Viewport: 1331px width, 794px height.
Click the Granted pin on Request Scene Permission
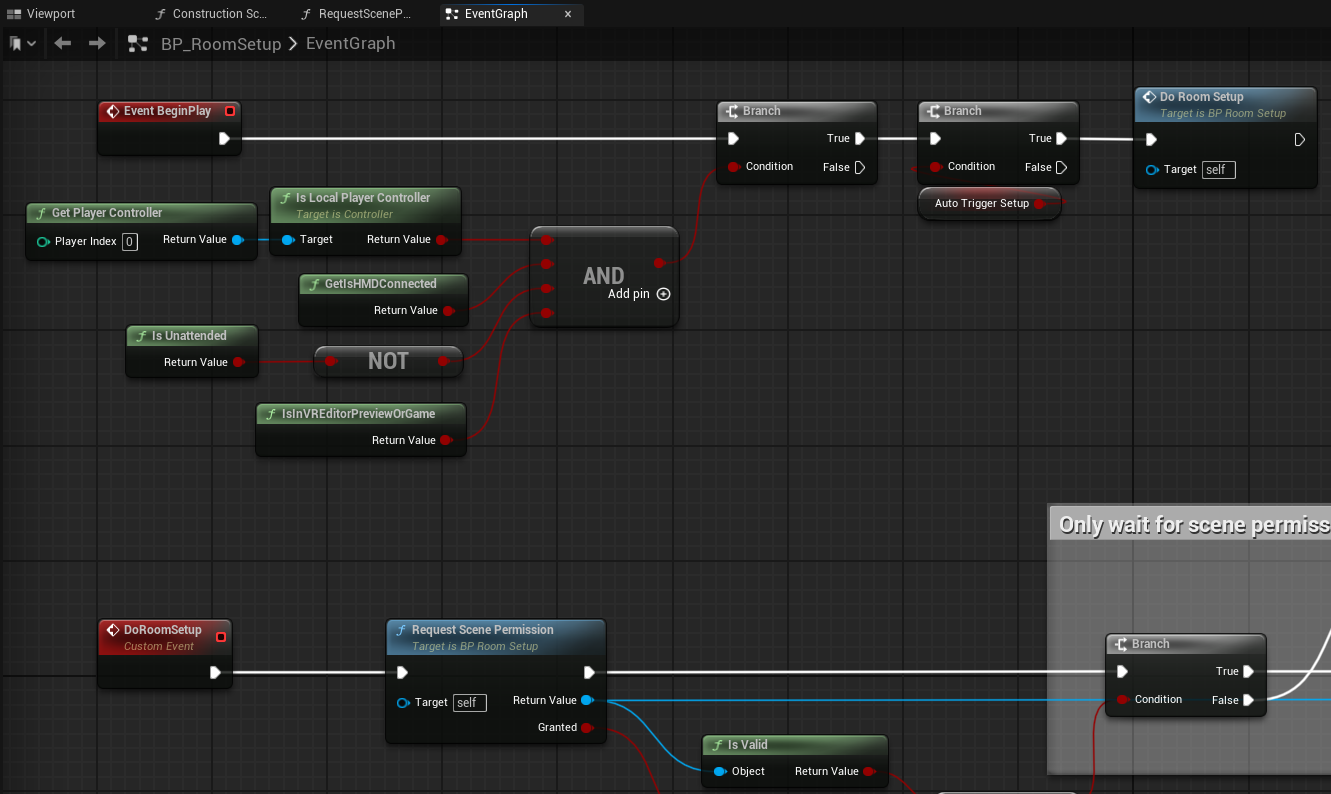pos(590,727)
